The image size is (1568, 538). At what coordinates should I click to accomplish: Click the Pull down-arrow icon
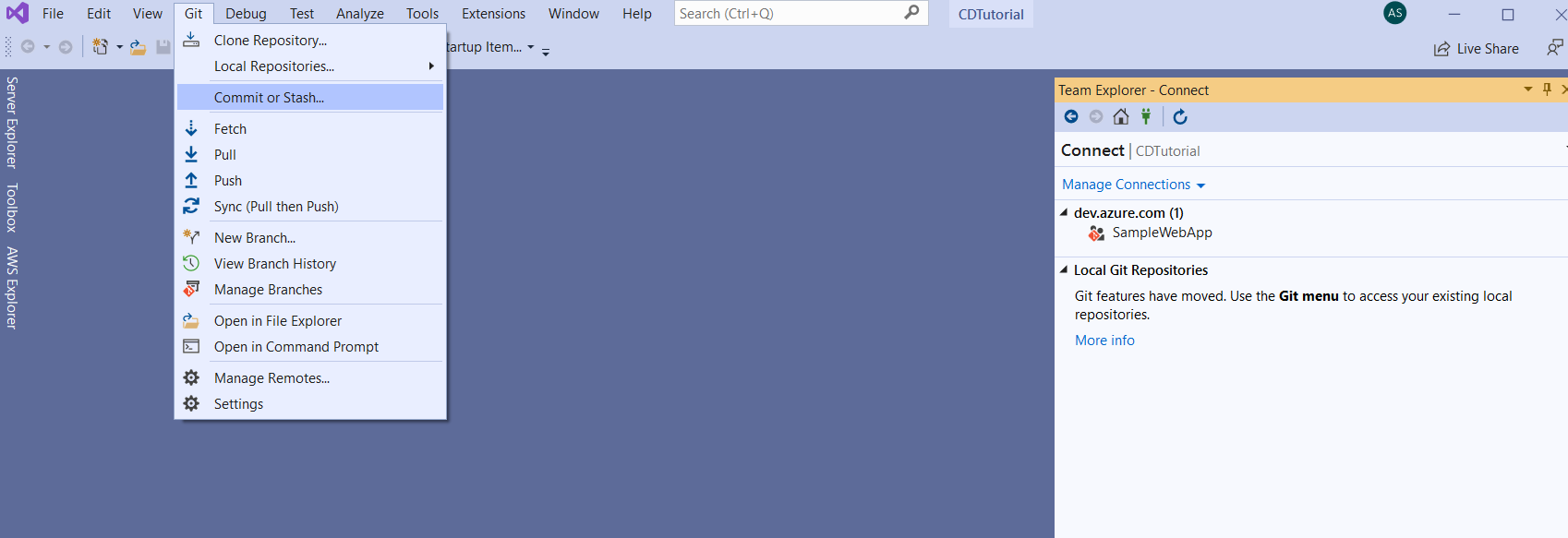191,154
